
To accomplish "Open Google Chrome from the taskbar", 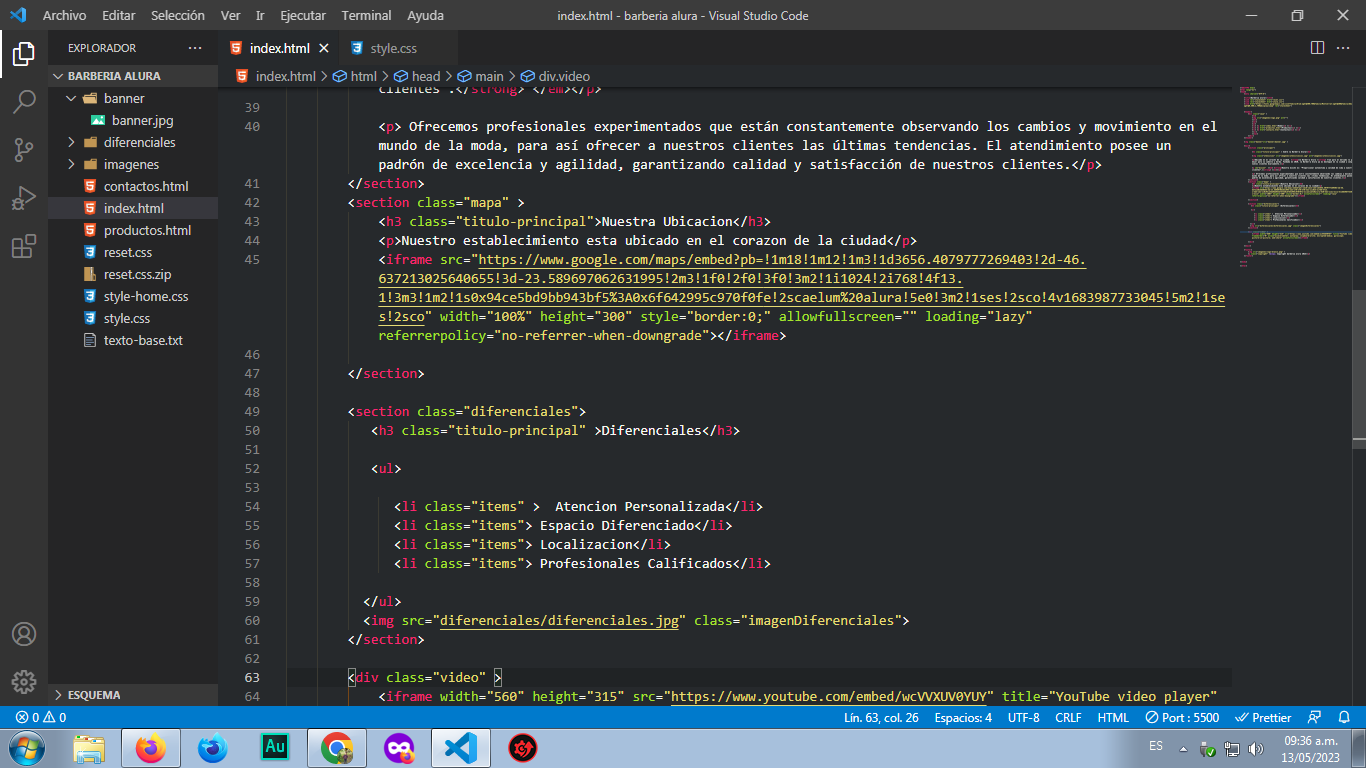I will [336, 748].
